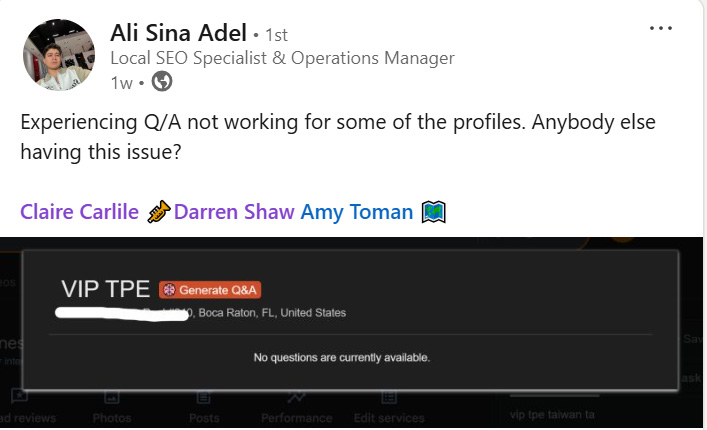Open the Claire Carlile mention link
The height and width of the screenshot is (430, 707).
pos(79,212)
